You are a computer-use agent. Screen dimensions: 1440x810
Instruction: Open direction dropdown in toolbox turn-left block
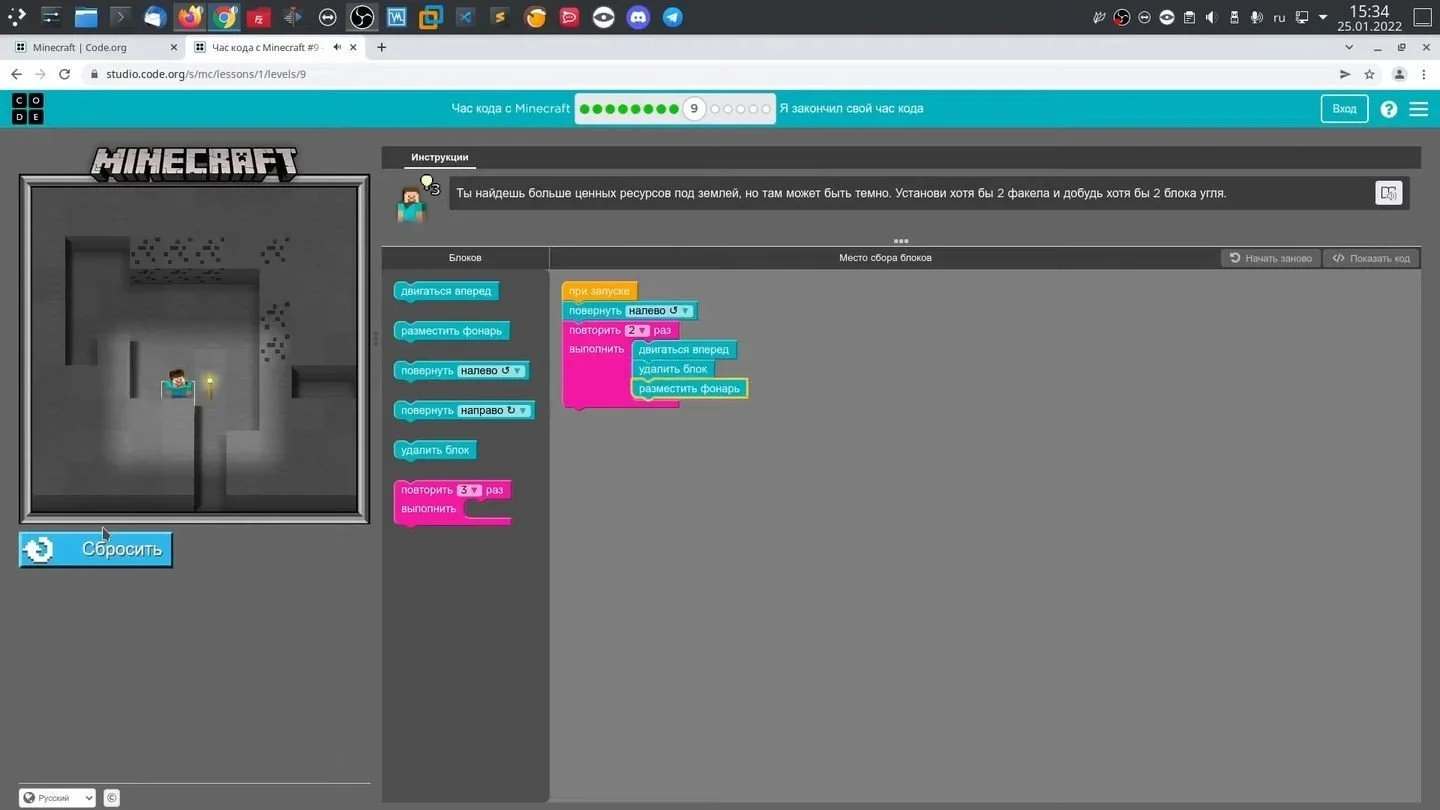pyautogui.click(x=491, y=371)
